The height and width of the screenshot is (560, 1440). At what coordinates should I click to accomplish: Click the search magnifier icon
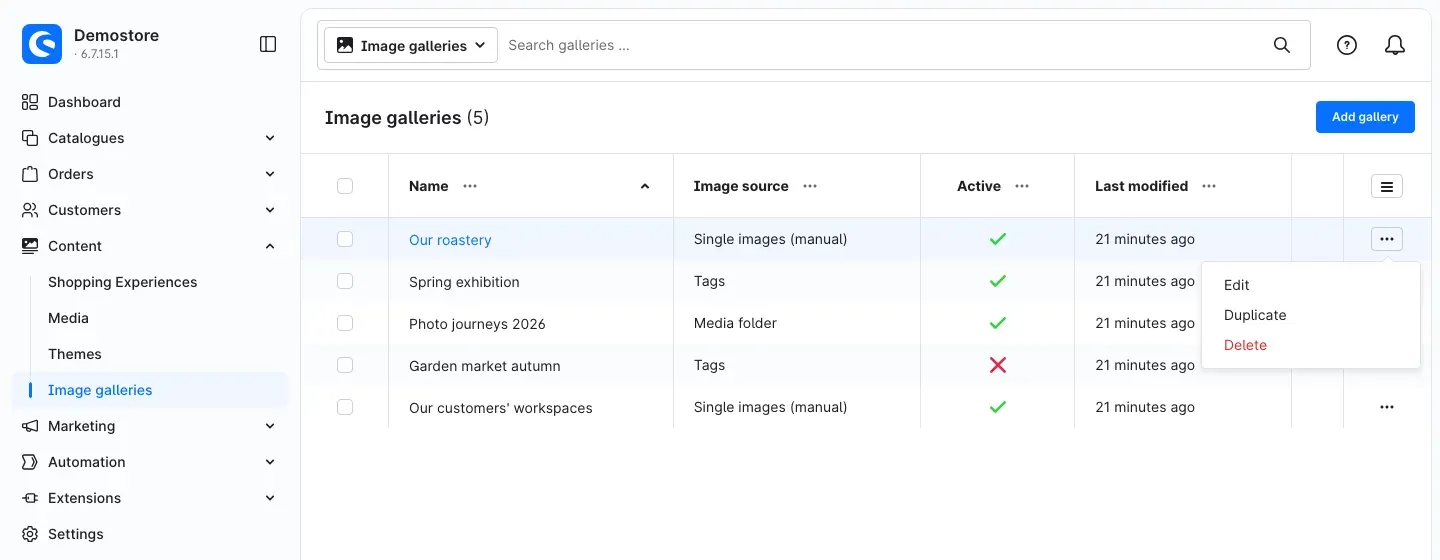1281,45
